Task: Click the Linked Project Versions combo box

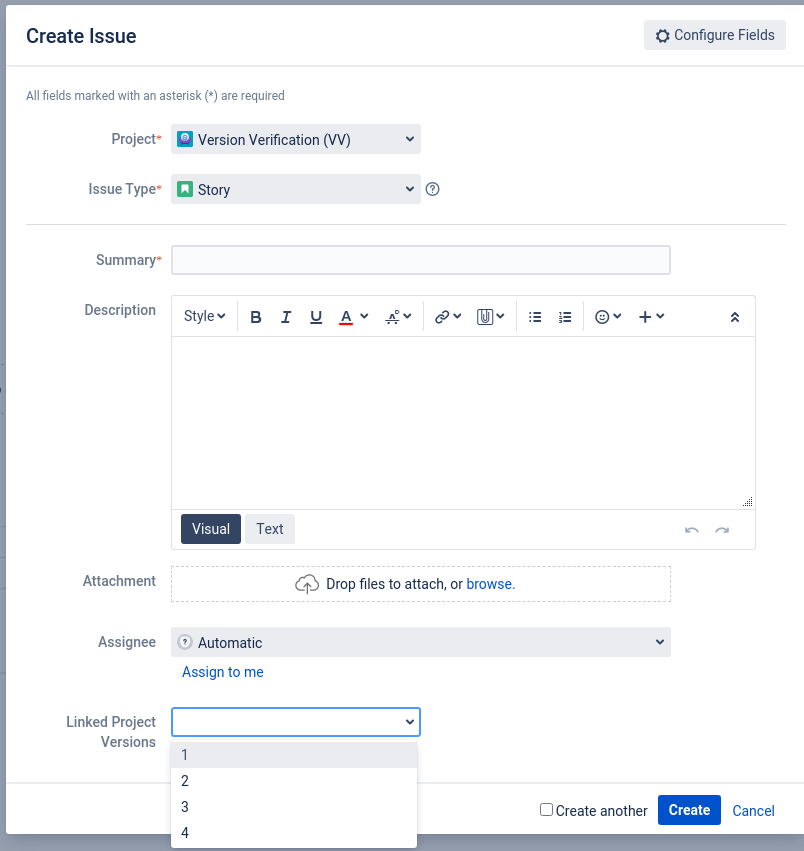Action: [296, 722]
